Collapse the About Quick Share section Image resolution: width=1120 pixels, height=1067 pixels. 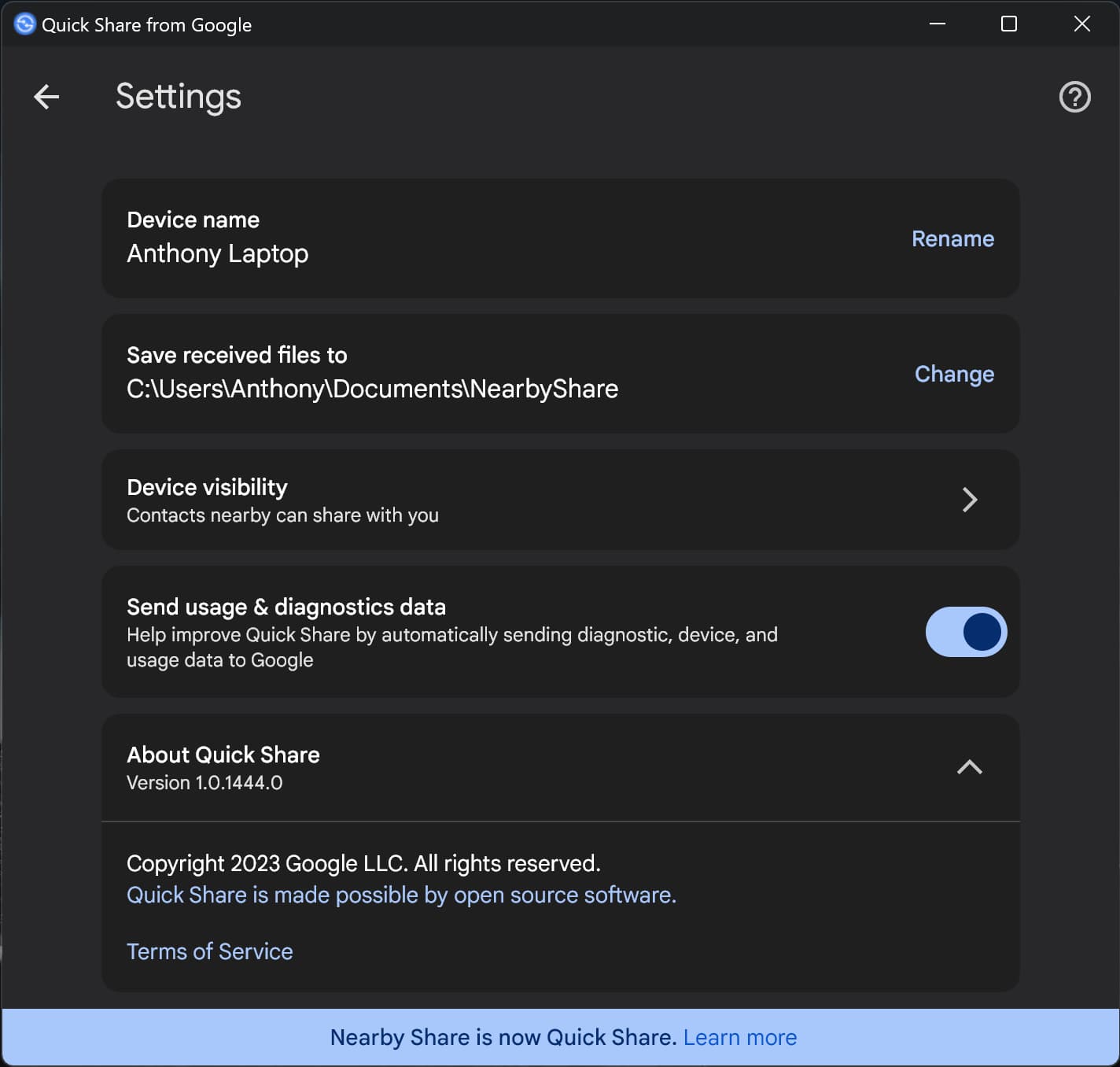(970, 767)
